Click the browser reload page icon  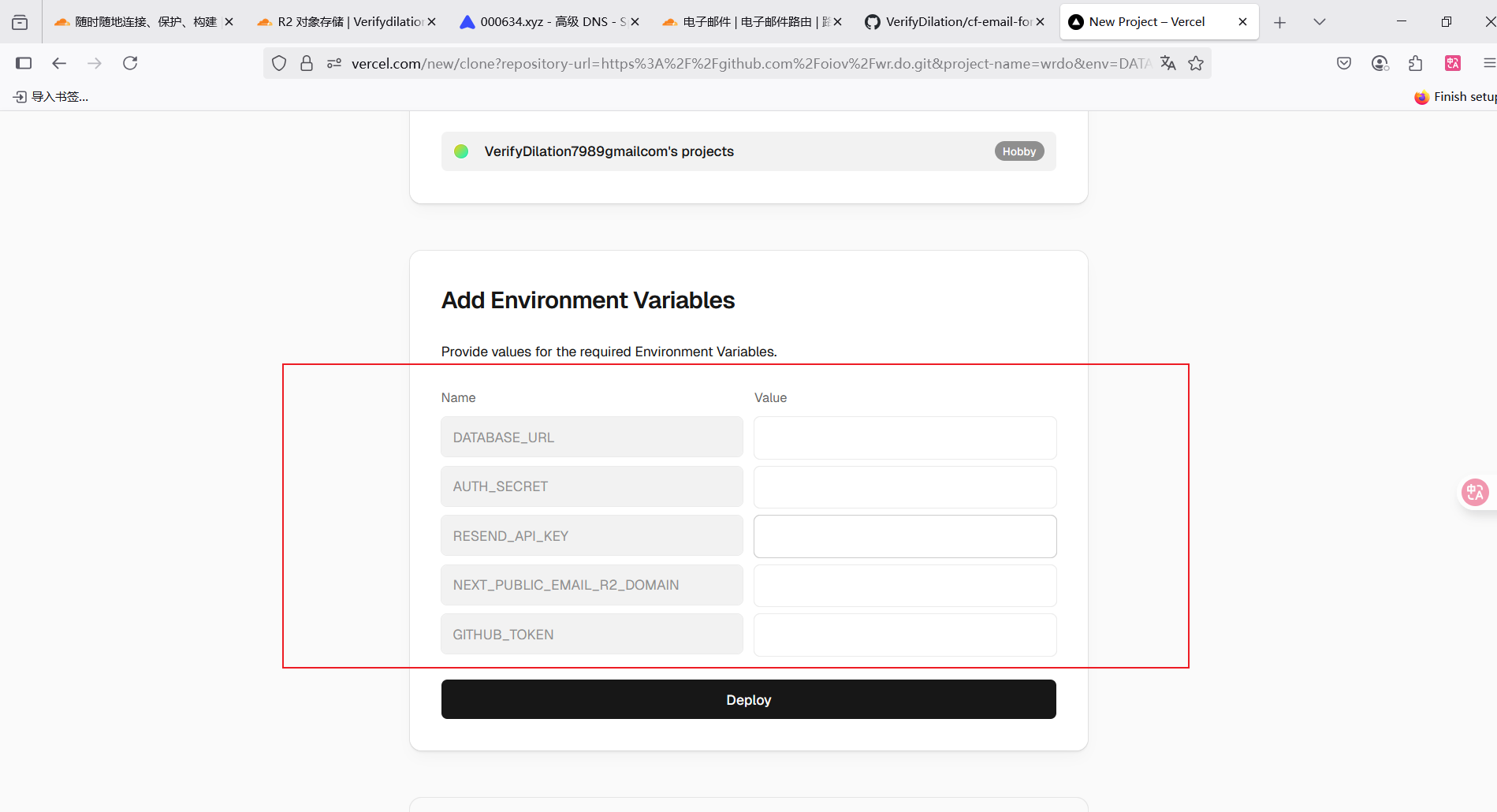coord(130,63)
